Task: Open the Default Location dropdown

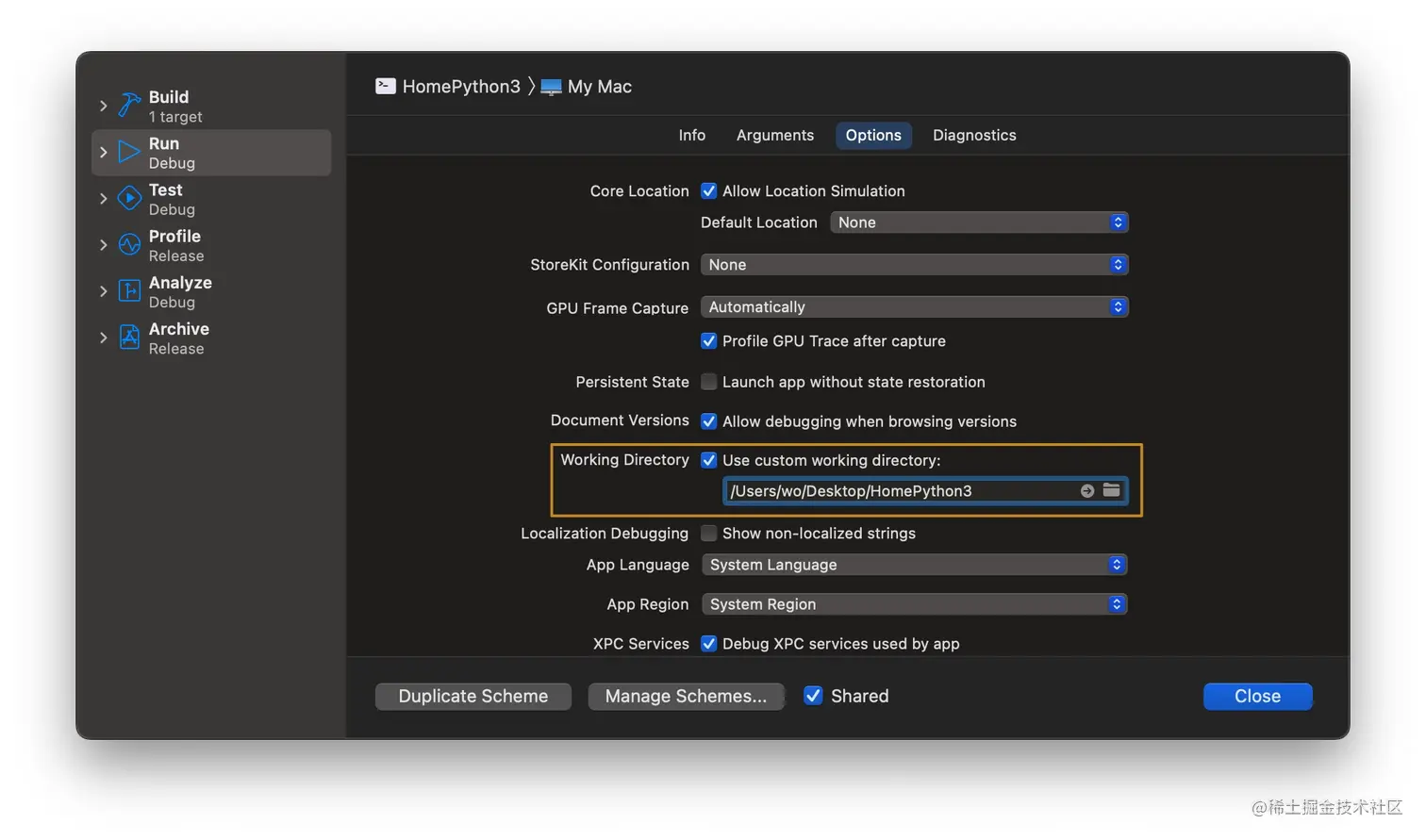Action: [x=979, y=222]
